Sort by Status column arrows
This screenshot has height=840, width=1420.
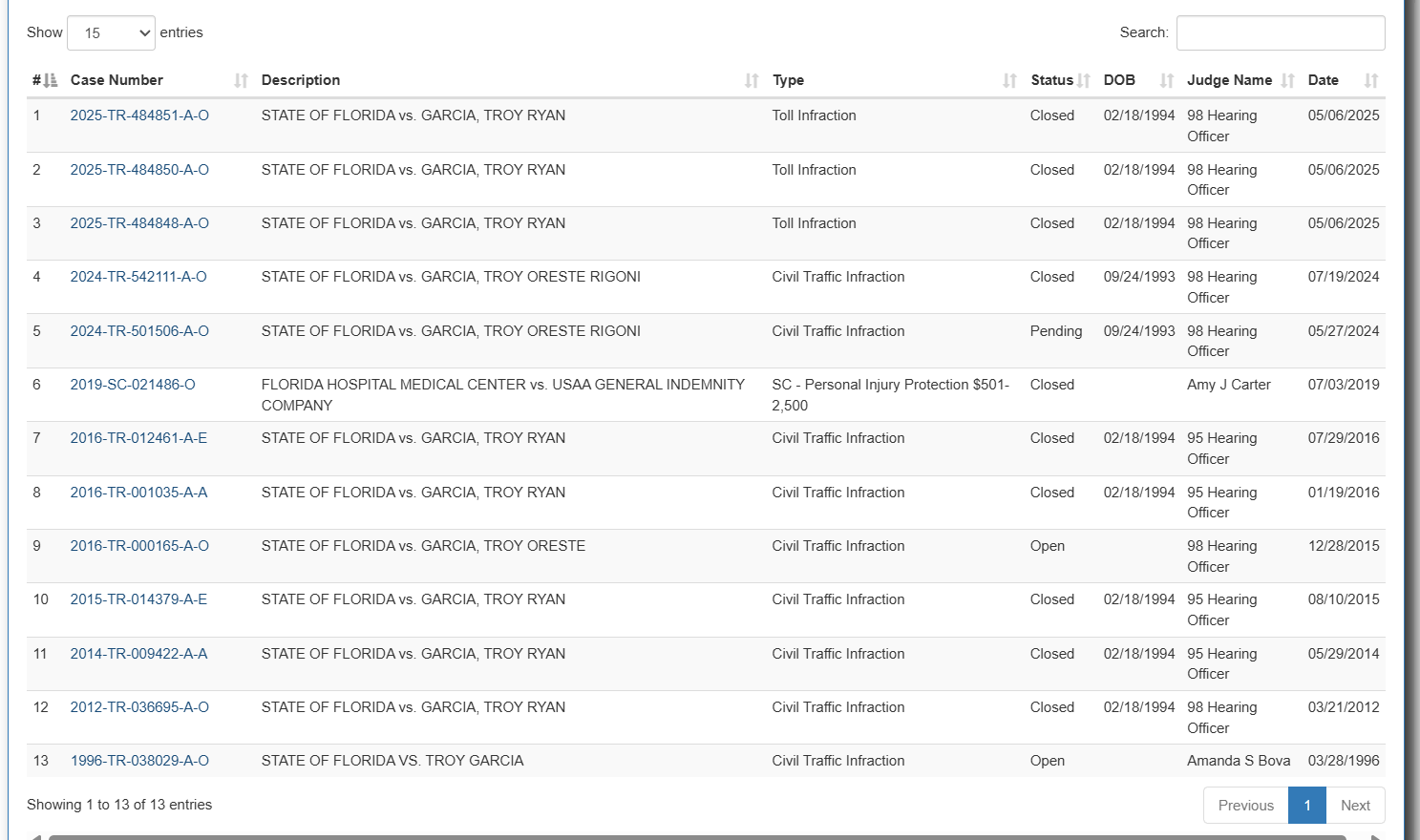pyautogui.click(x=1084, y=81)
